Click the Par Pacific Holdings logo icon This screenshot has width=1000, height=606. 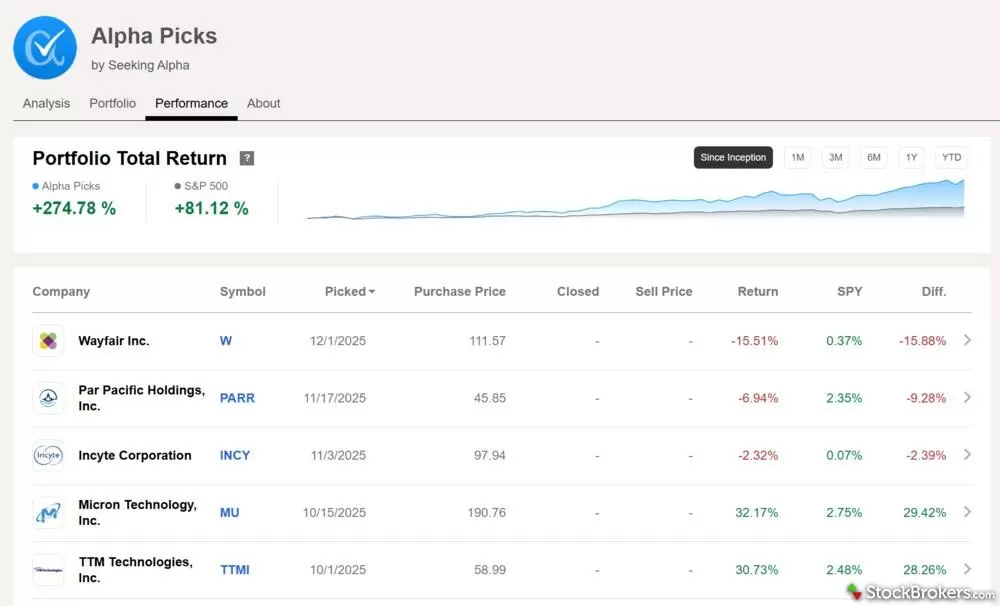tap(48, 398)
